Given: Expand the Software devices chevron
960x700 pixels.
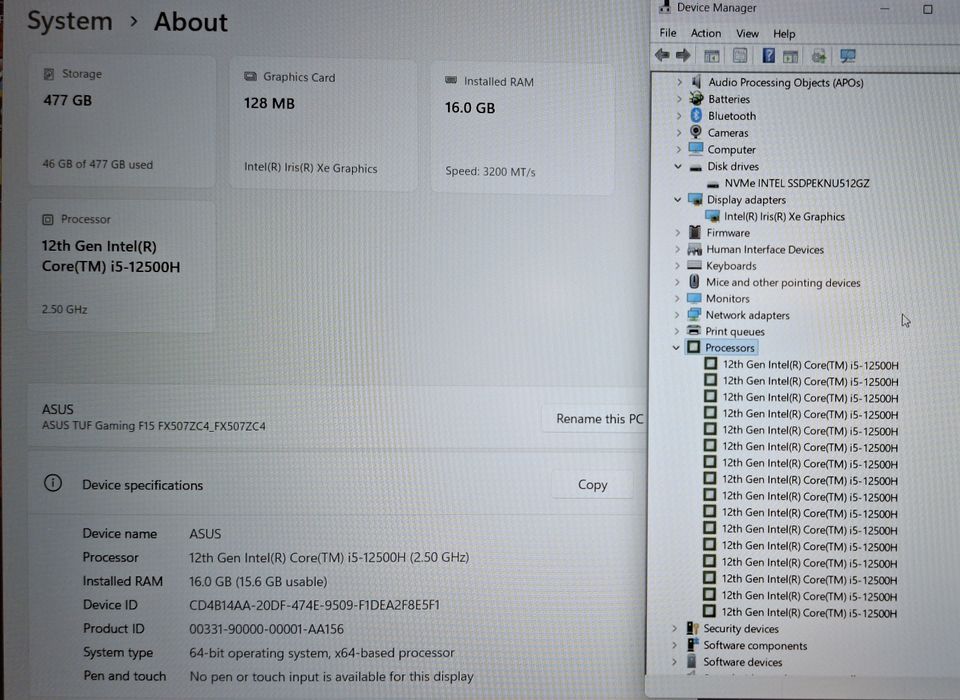Looking at the screenshot, I should coord(674,661).
